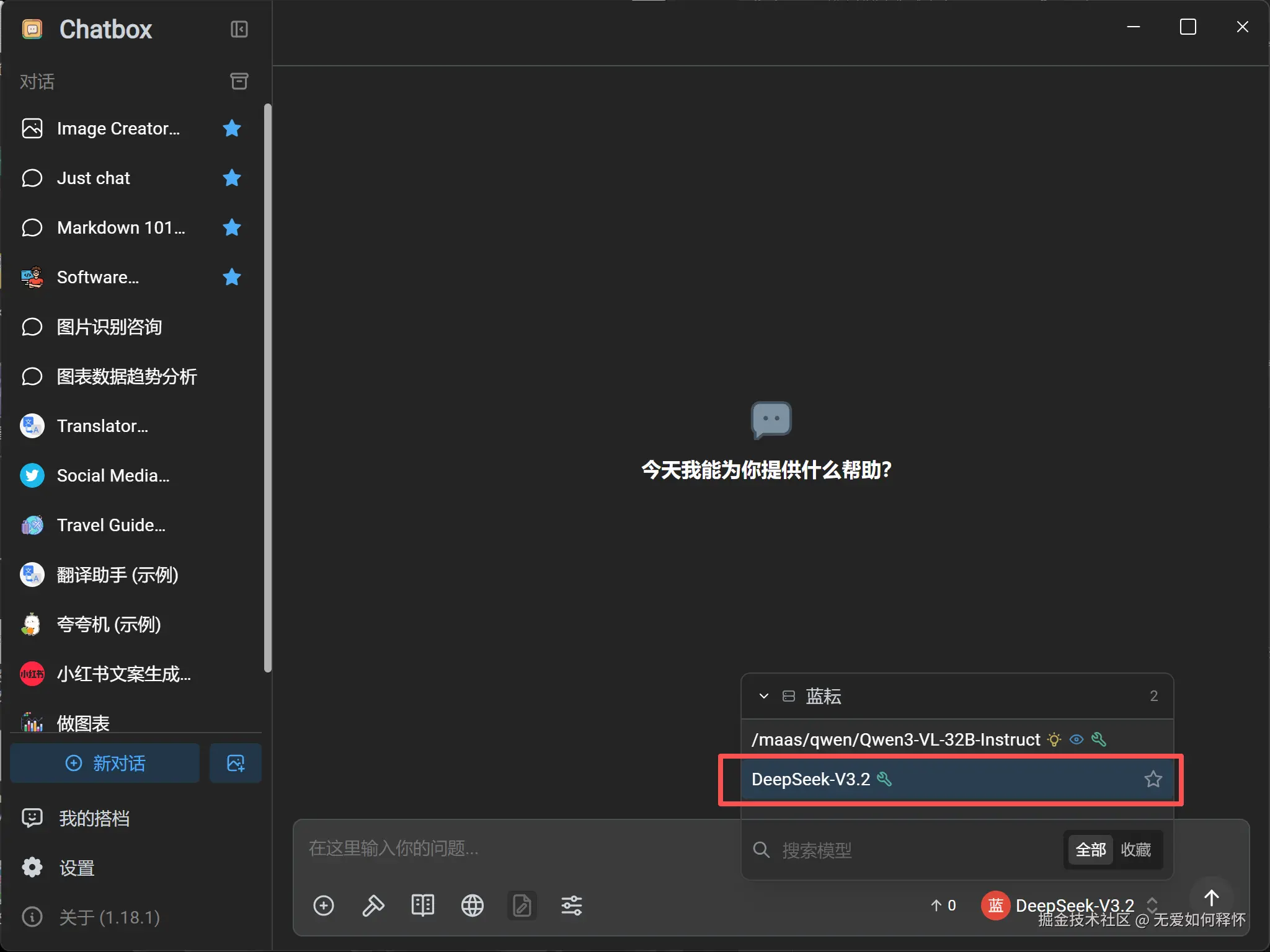Click the plus attachment icon in input toolbar
The image size is (1270, 952).
point(324,906)
